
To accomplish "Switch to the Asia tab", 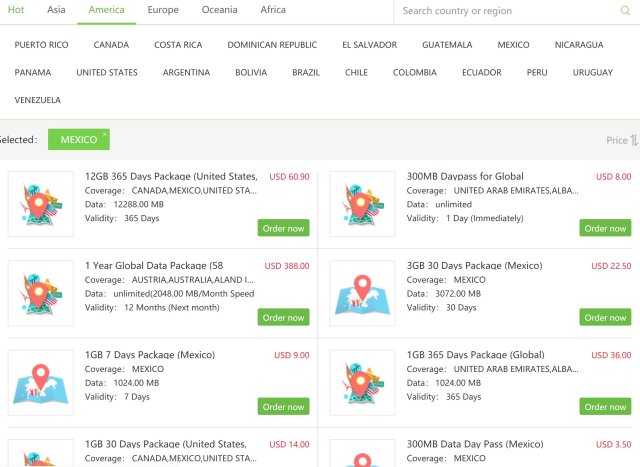I will coord(56,10).
